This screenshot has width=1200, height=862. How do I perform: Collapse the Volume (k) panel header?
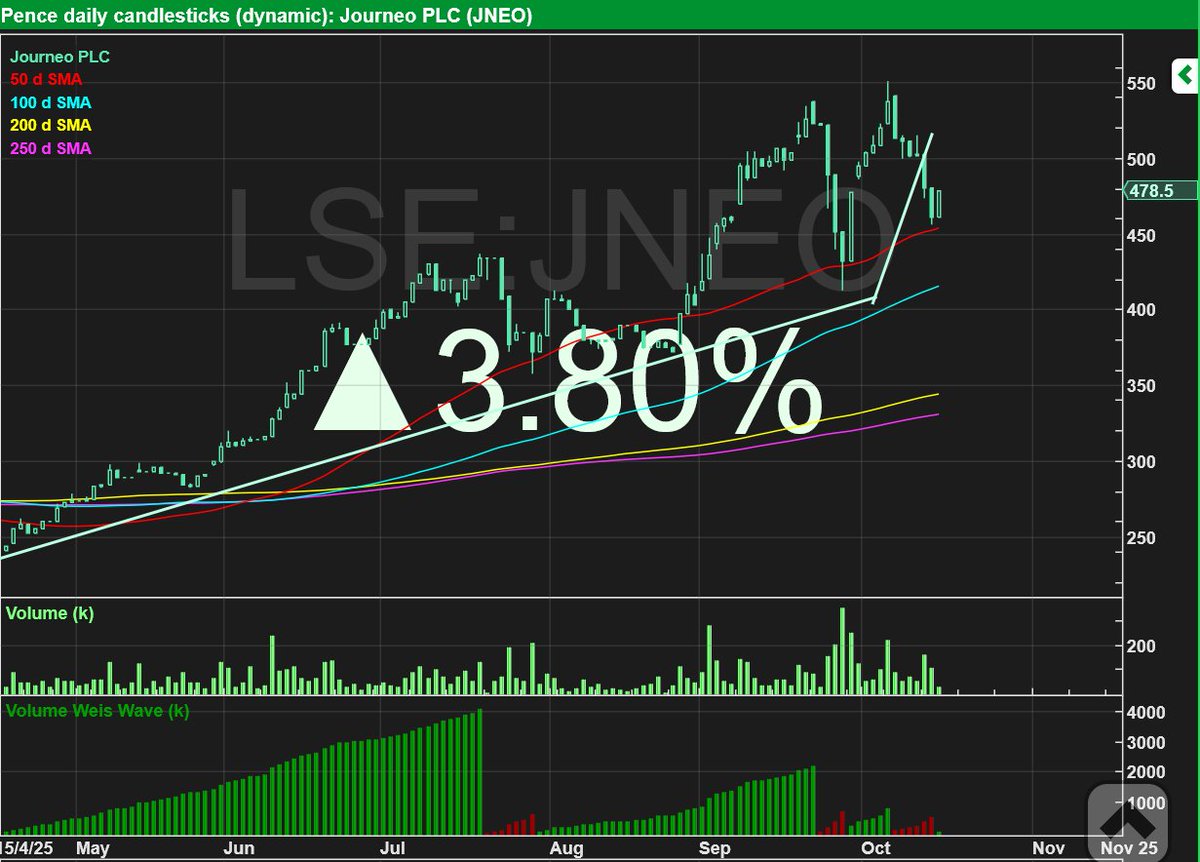click(x=47, y=613)
